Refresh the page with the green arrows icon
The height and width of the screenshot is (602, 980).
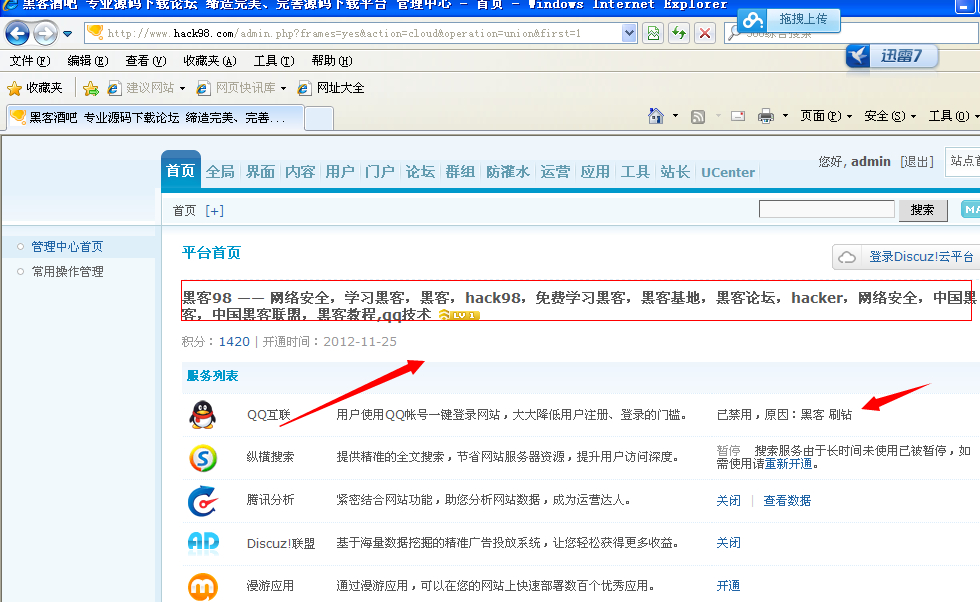click(x=679, y=33)
